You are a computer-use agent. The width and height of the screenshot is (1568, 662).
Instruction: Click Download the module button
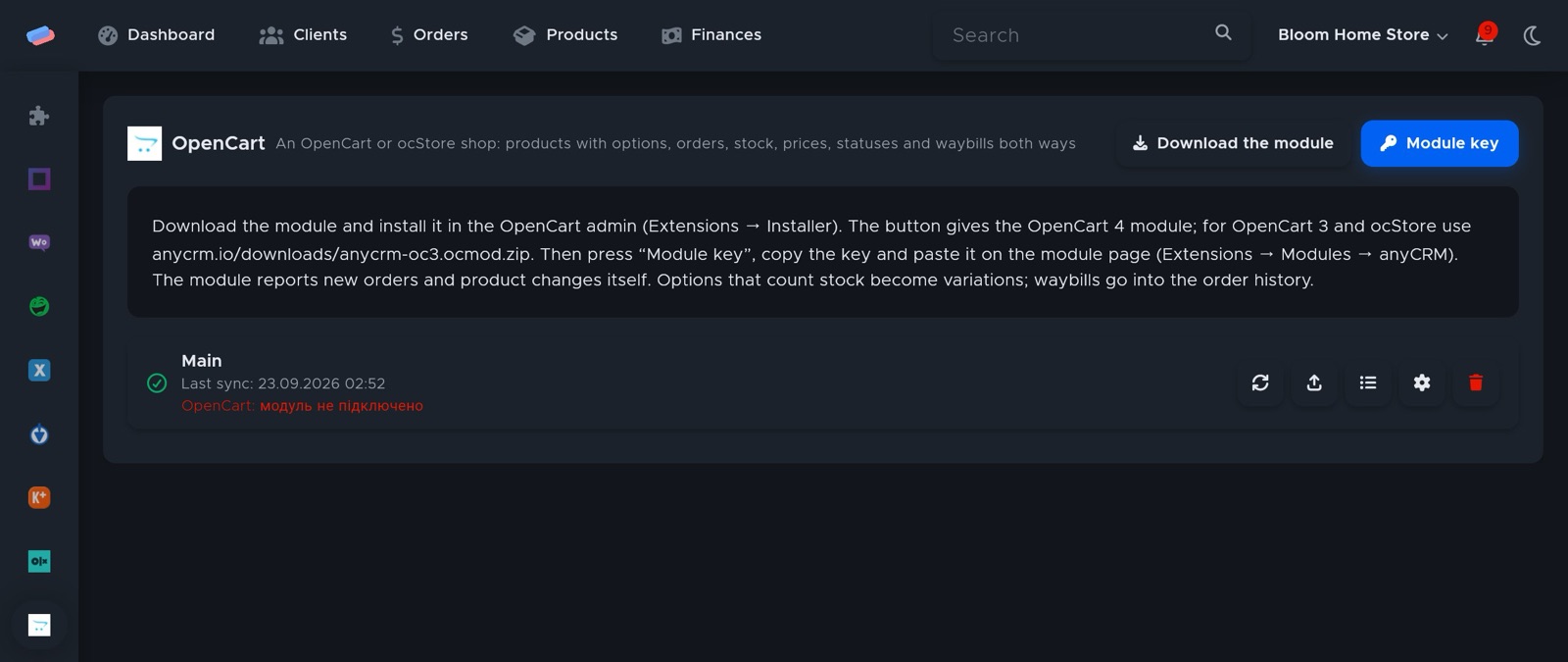tap(1233, 143)
